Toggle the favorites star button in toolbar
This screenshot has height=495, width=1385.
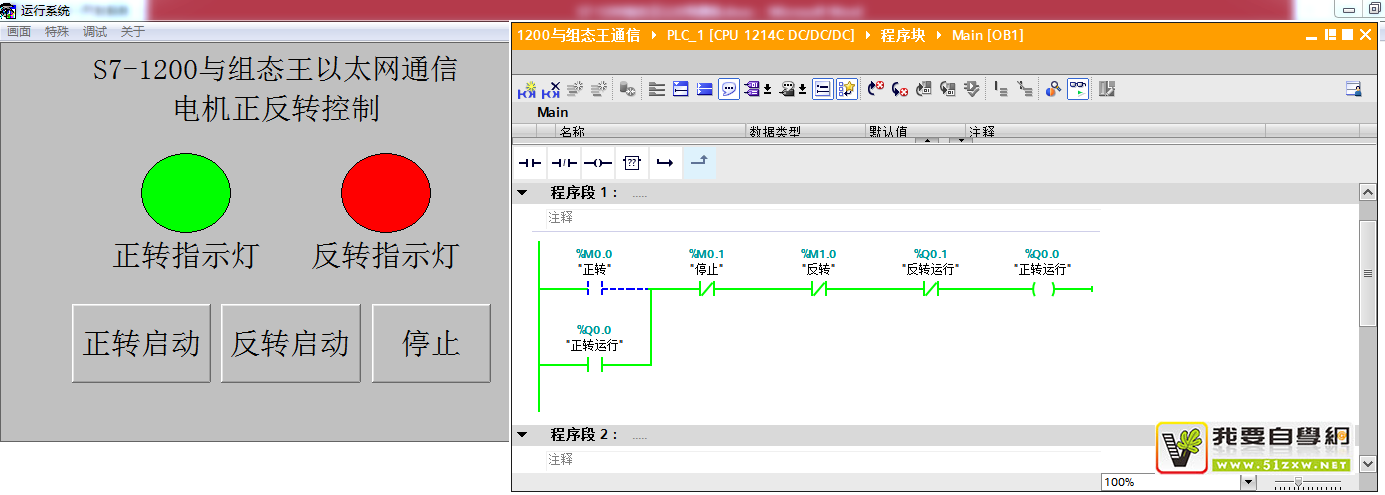pos(846,89)
